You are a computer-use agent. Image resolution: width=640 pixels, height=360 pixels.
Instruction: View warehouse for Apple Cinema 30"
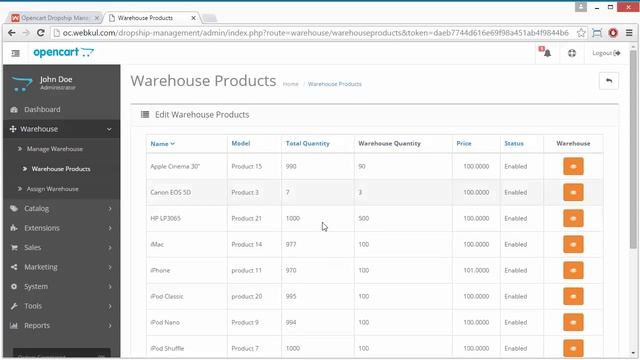(573, 167)
